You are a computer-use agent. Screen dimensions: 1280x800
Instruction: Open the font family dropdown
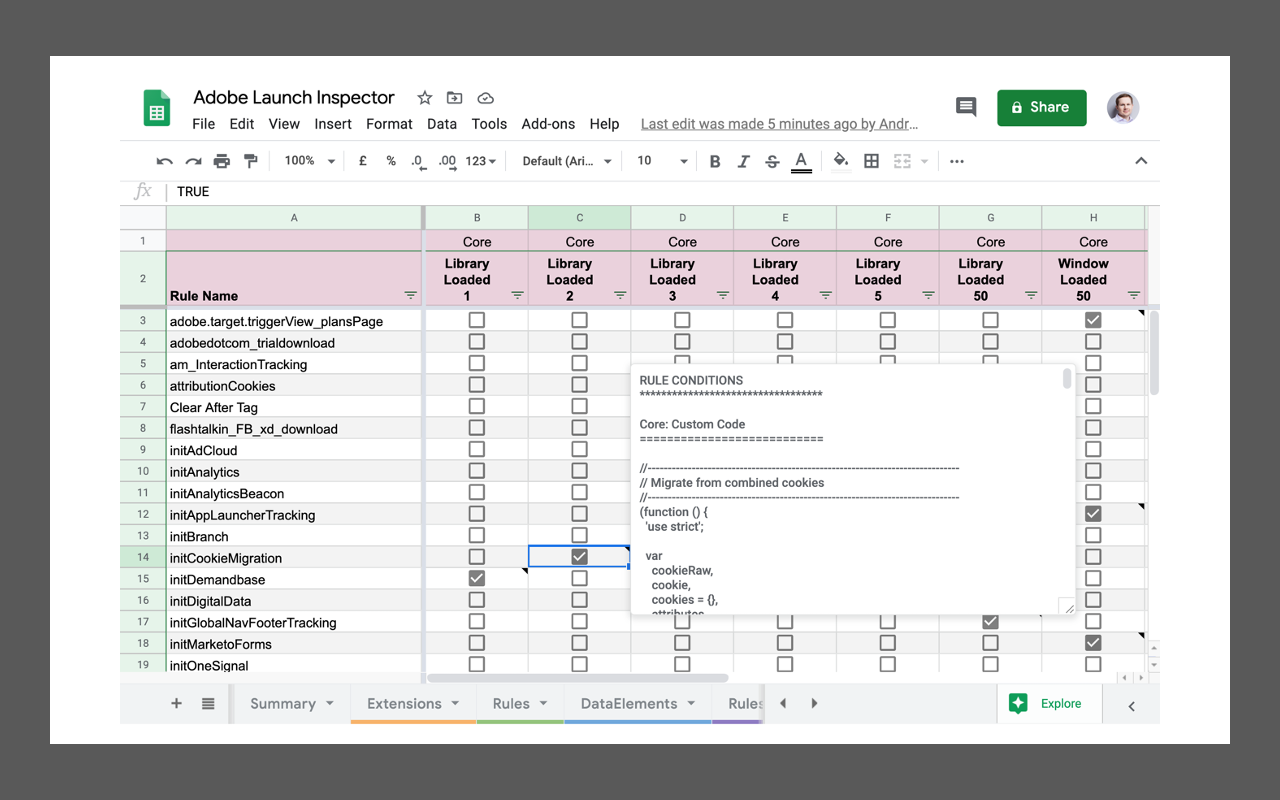click(567, 161)
